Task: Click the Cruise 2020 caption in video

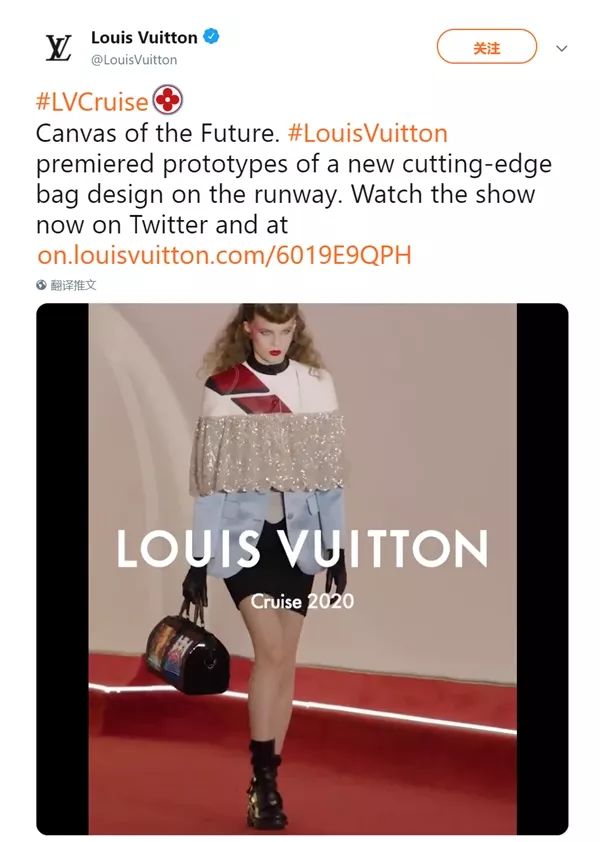Action: (302, 601)
